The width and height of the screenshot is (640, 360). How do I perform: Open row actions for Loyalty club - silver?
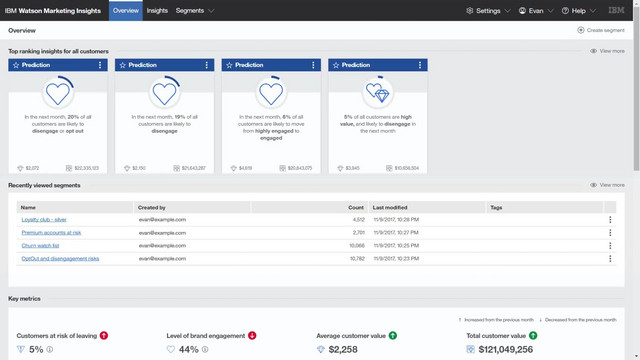610,220
